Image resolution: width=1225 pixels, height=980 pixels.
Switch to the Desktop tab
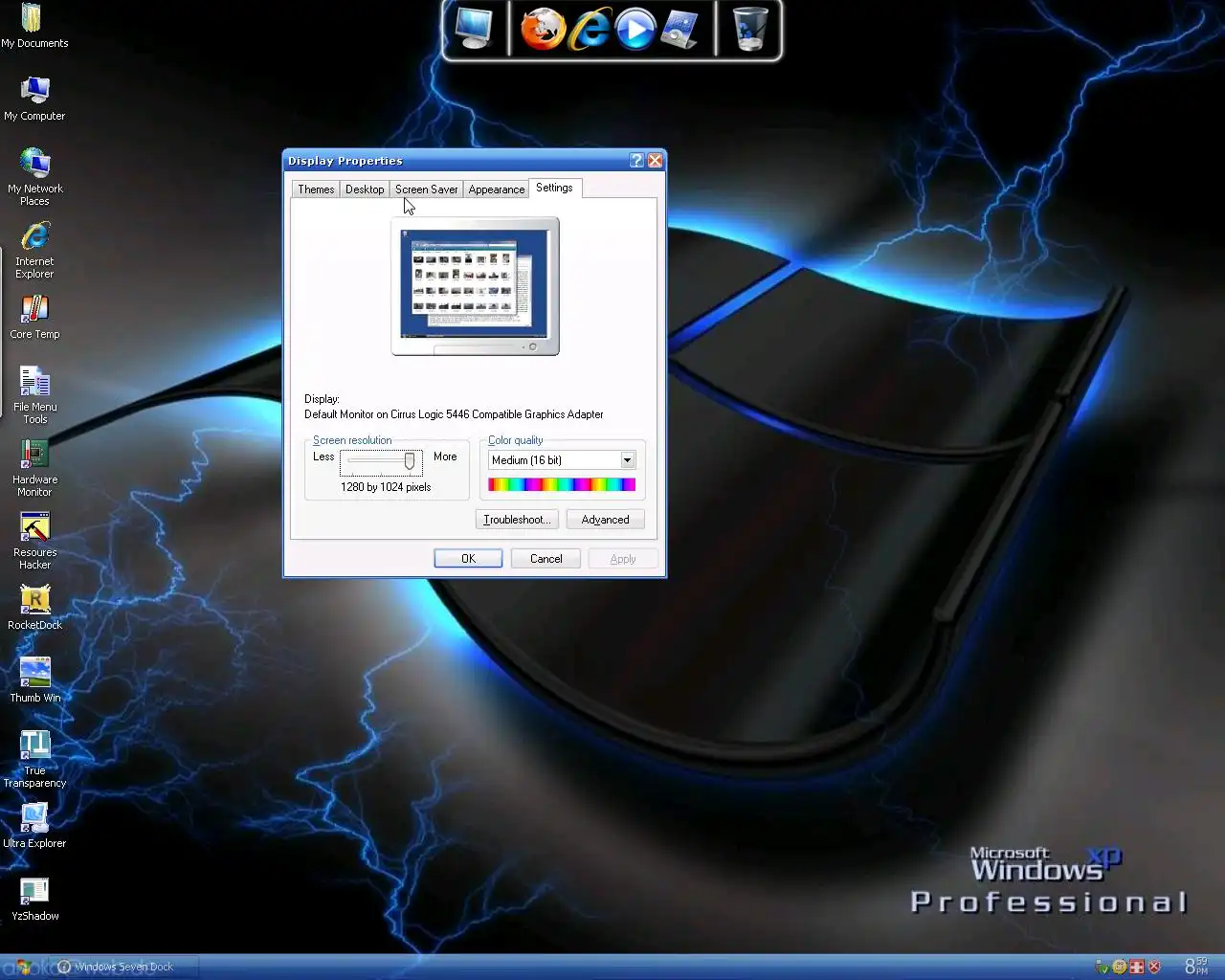(365, 189)
